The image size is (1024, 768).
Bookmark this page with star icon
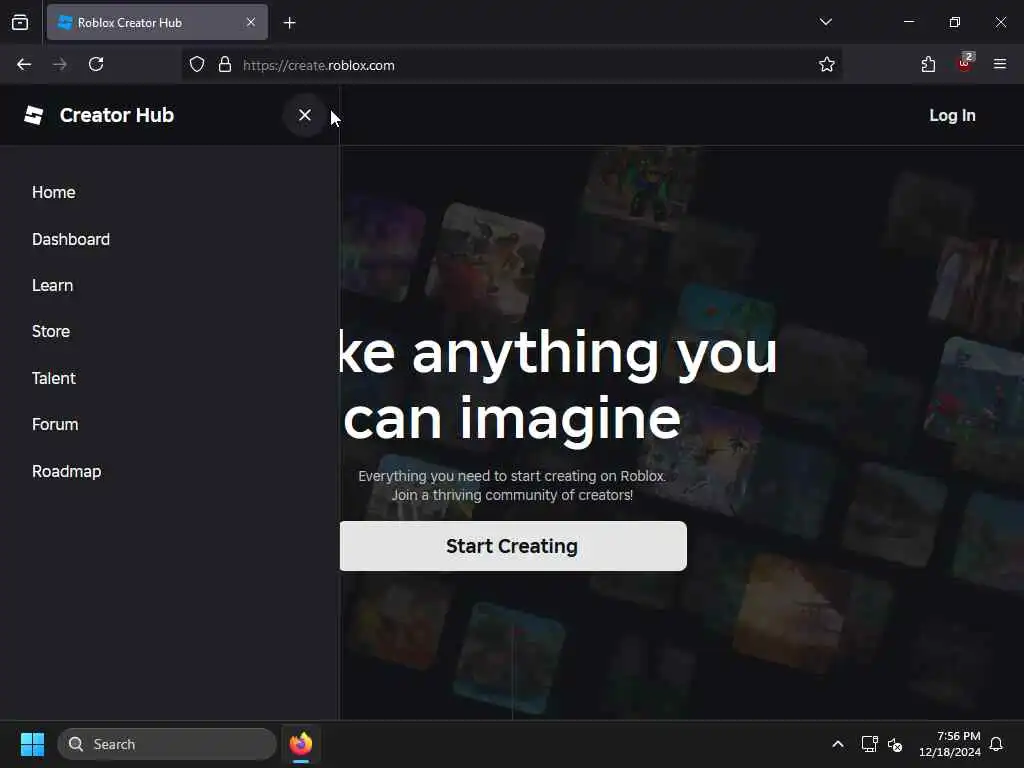click(x=827, y=65)
